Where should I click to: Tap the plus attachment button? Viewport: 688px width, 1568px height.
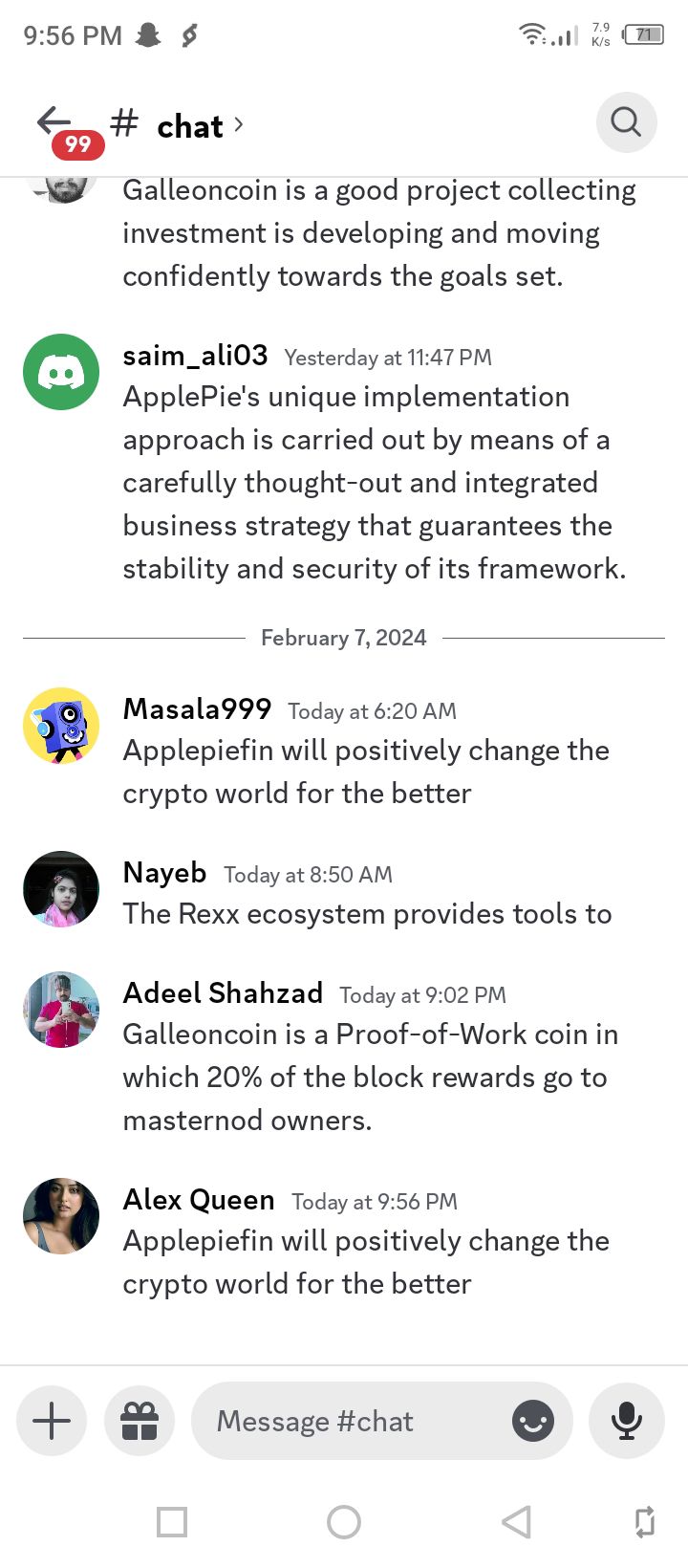coord(52,1421)
